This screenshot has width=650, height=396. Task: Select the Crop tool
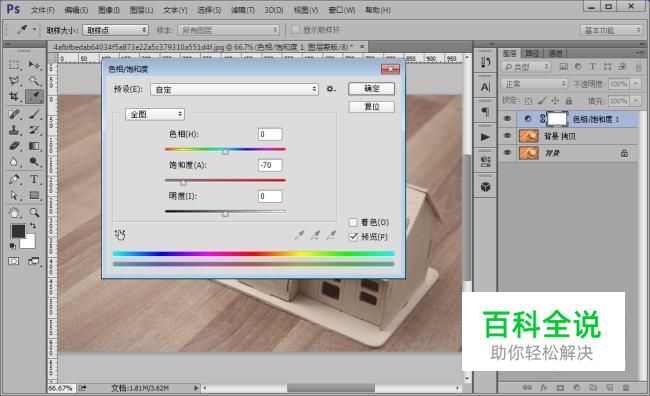tap(14, 97)
